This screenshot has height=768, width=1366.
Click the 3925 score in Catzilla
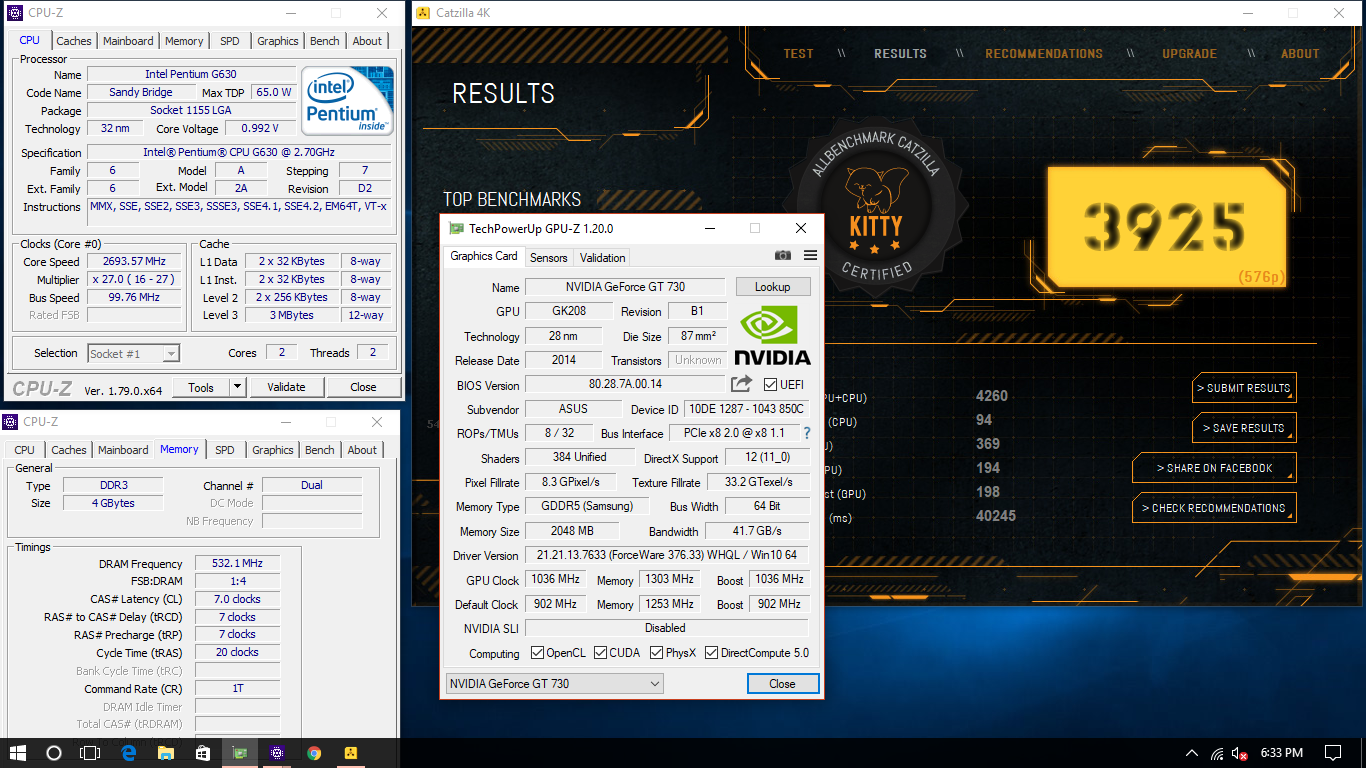pos(1165,227)
